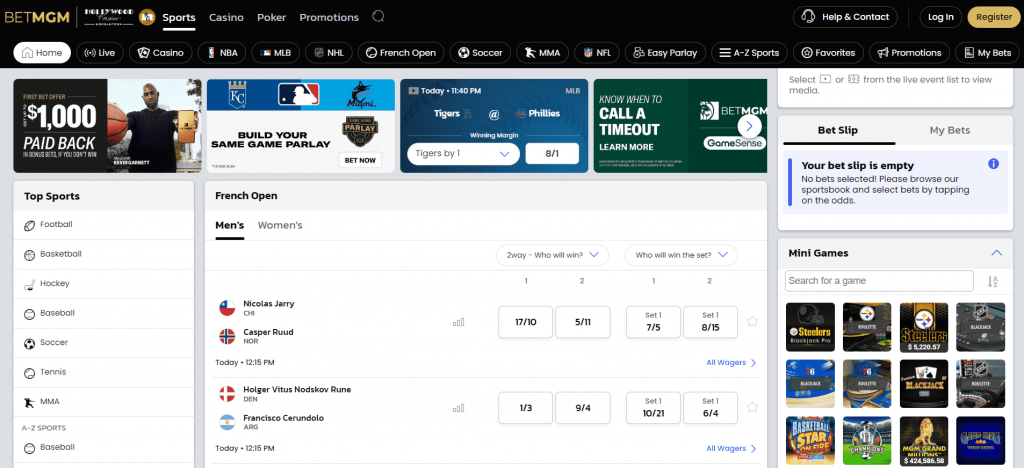Viewport: 1024px width, 468px height.
Task: Select Basketball in Top Sports
Action: 104,255
